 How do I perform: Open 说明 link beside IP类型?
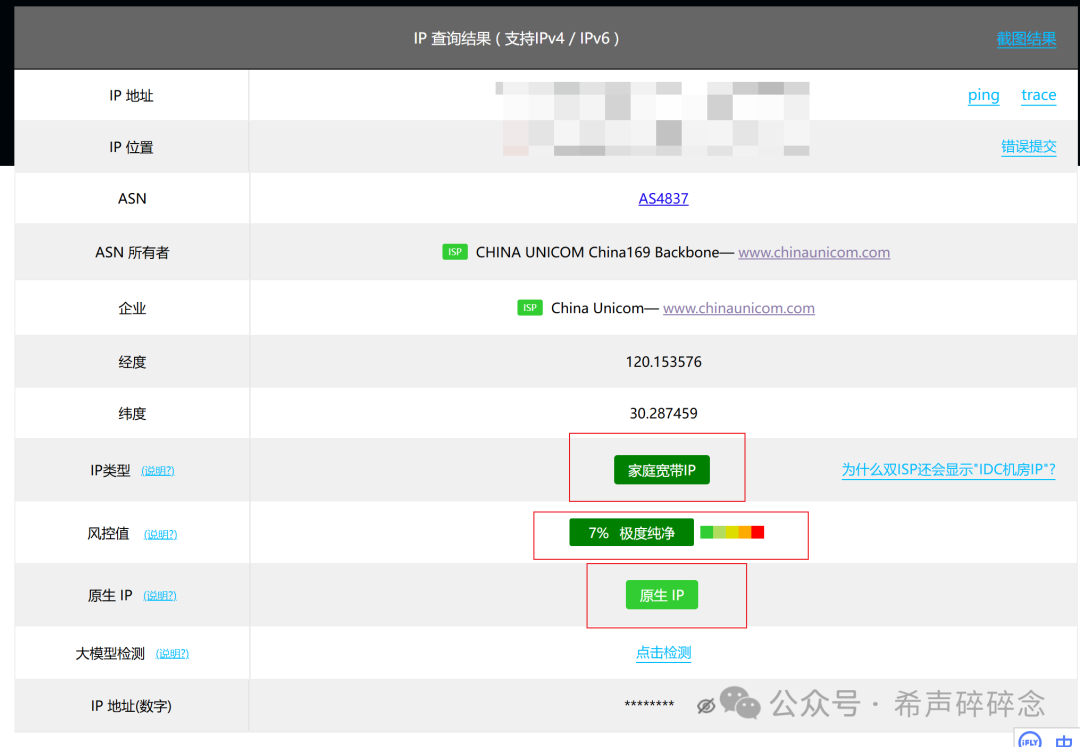[158, 471]
